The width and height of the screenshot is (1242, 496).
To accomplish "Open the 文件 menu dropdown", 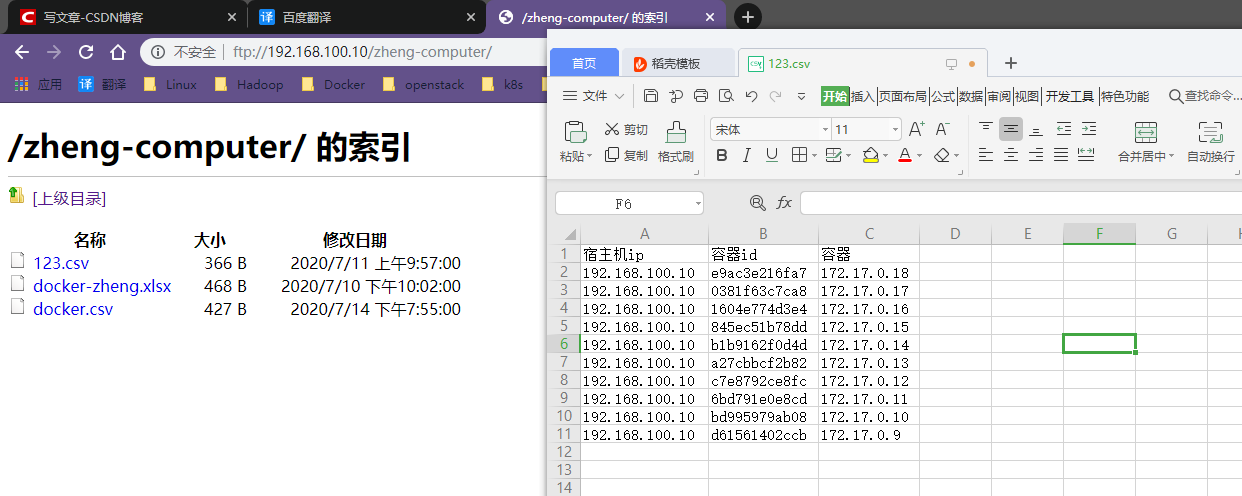I will click(x=594, y=96).
